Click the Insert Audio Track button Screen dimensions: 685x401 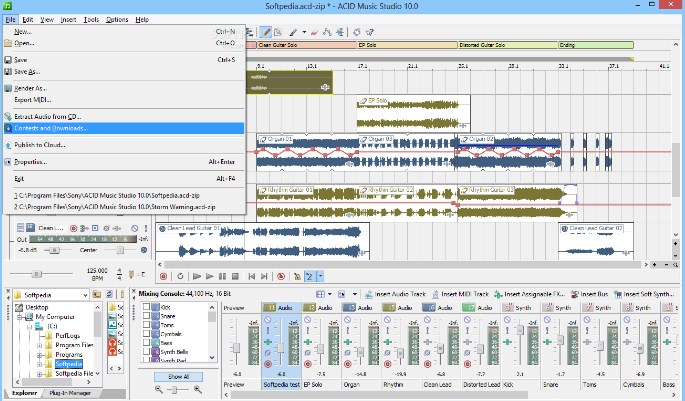point(395,294)
